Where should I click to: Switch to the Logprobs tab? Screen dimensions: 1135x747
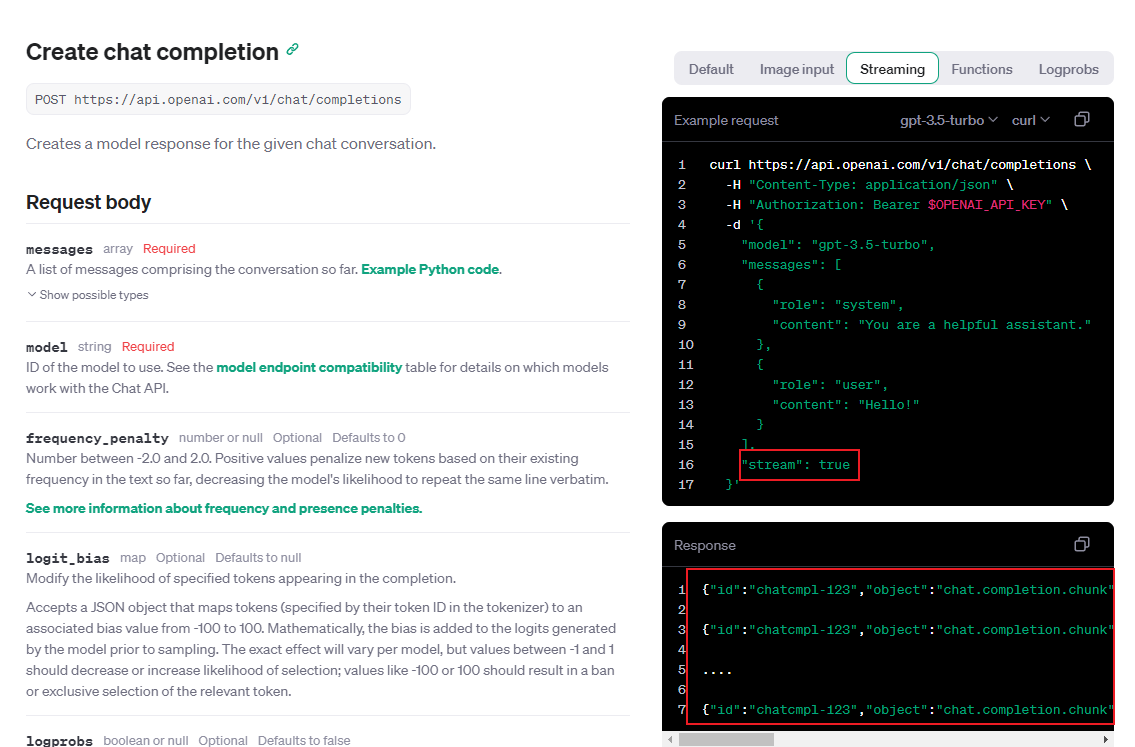(1068, 69)
